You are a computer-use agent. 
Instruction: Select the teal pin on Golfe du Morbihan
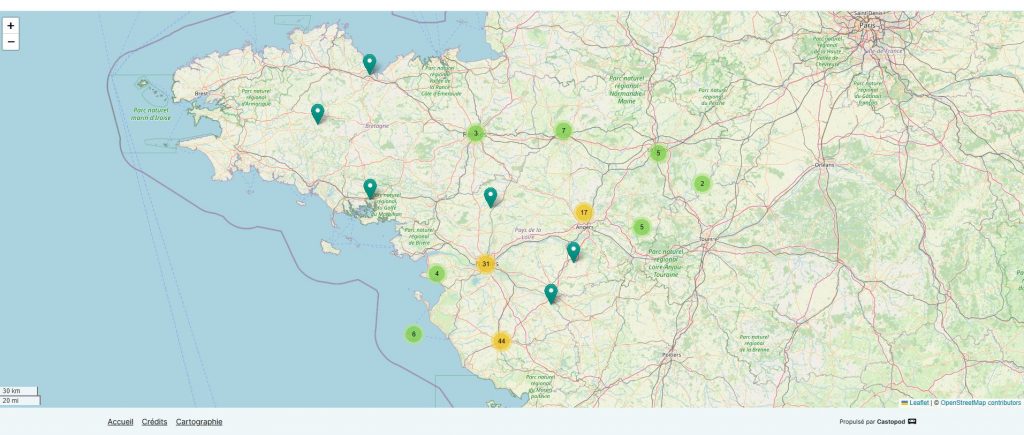click(x=370, y=188)
